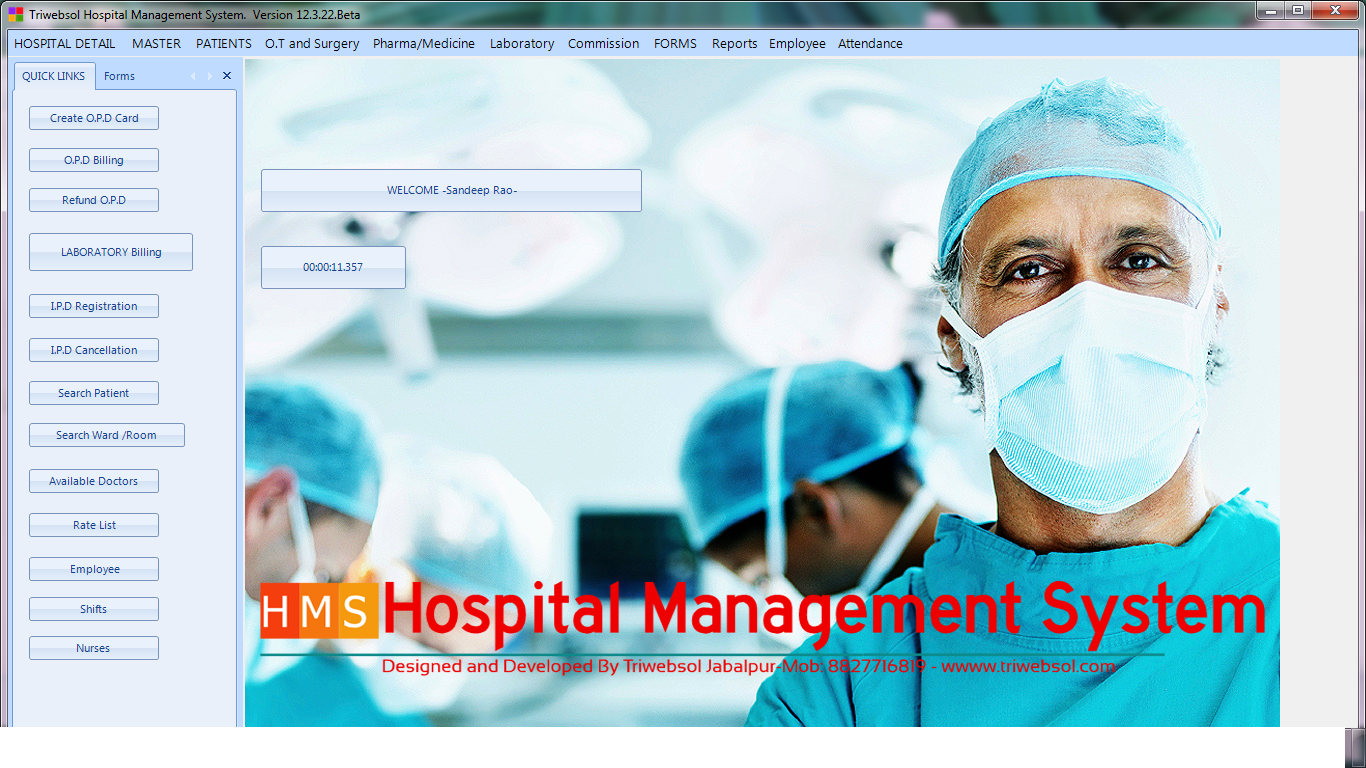Switch to the Forms tab
1366x768 pixels.
pos(119,75)
